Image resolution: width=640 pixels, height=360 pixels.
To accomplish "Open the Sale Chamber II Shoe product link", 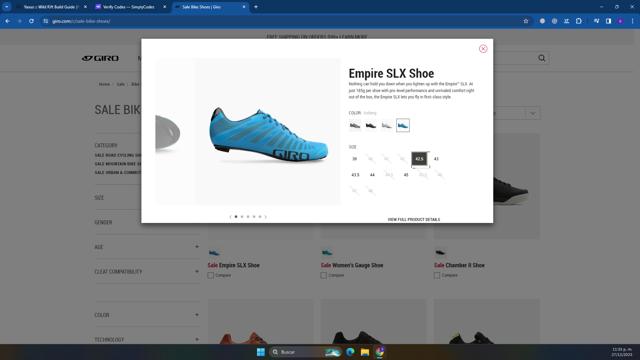I will [x=459, y=265].
